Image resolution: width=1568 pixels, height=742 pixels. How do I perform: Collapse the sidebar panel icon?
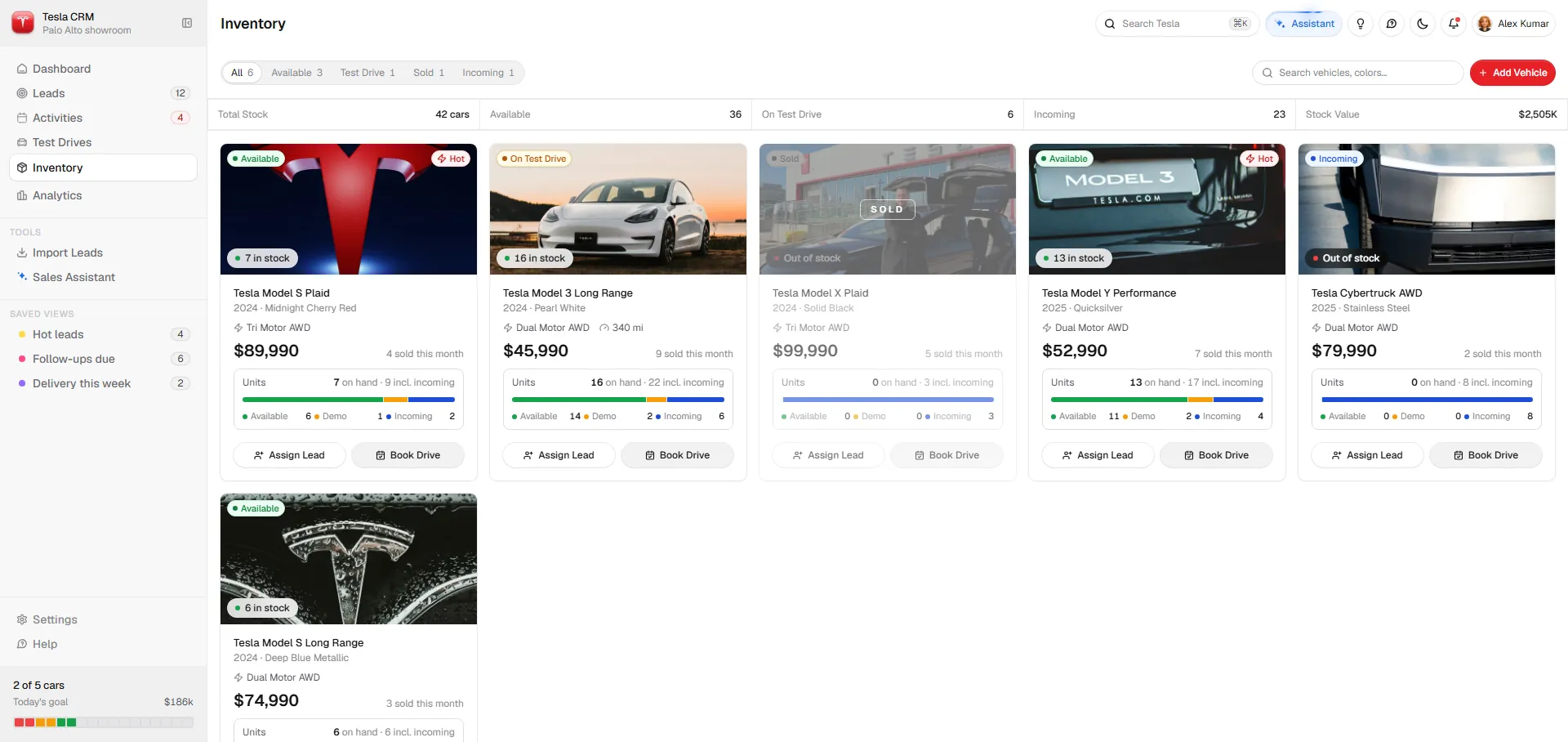[x=187, y=23]
